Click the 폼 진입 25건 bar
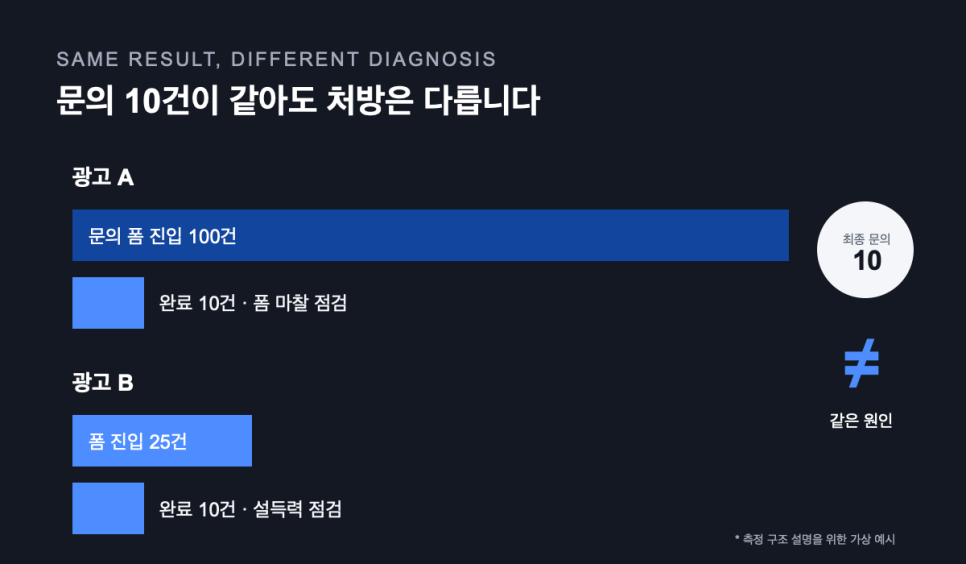The height and width of the screenshot is (564, 966). tap(162, 441)
